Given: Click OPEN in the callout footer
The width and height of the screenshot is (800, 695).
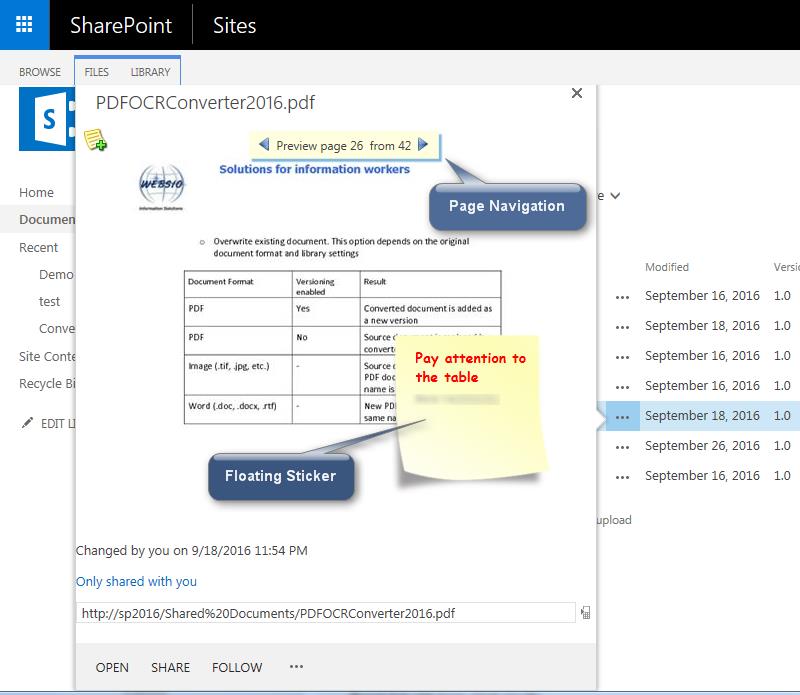Looking at the screenshot, I should tap(112, 667).
